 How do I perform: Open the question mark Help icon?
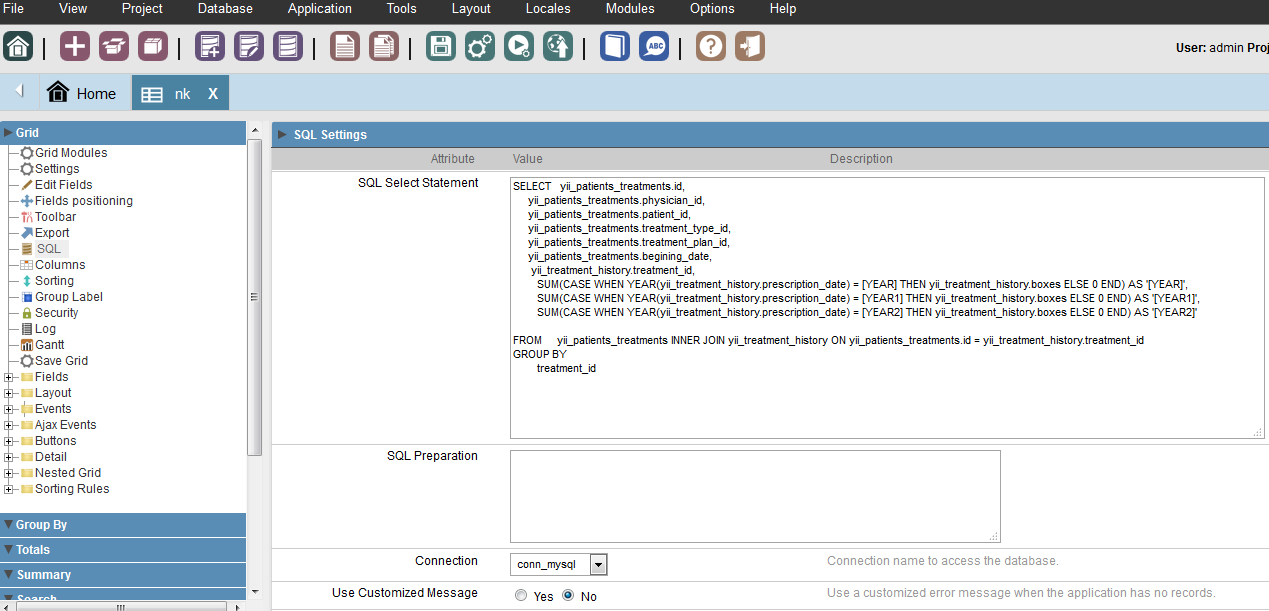[x=711, y=46]
